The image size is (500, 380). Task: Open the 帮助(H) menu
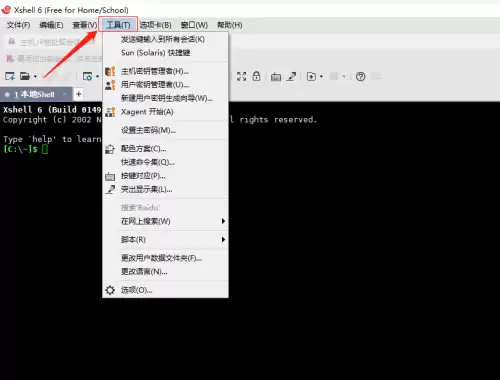(229, 25)
